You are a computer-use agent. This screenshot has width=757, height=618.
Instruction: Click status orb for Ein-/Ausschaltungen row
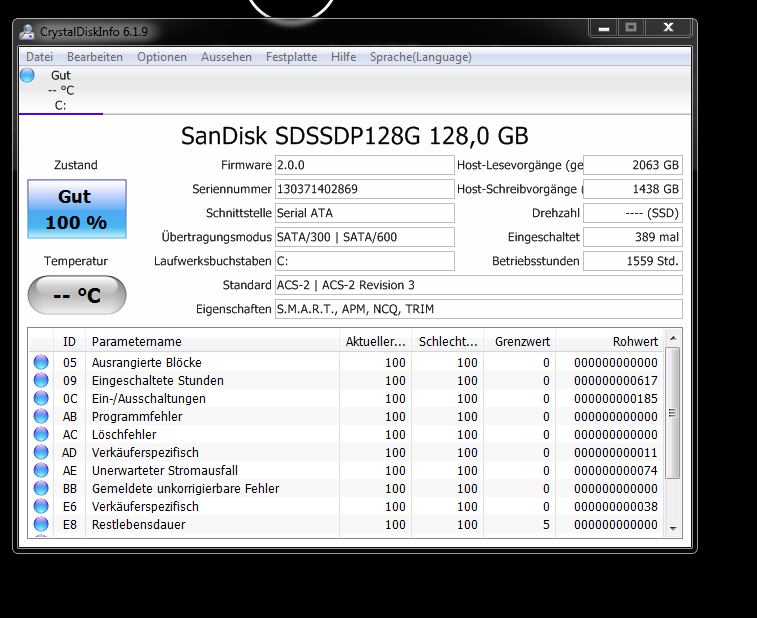click(x=41, y=398)
